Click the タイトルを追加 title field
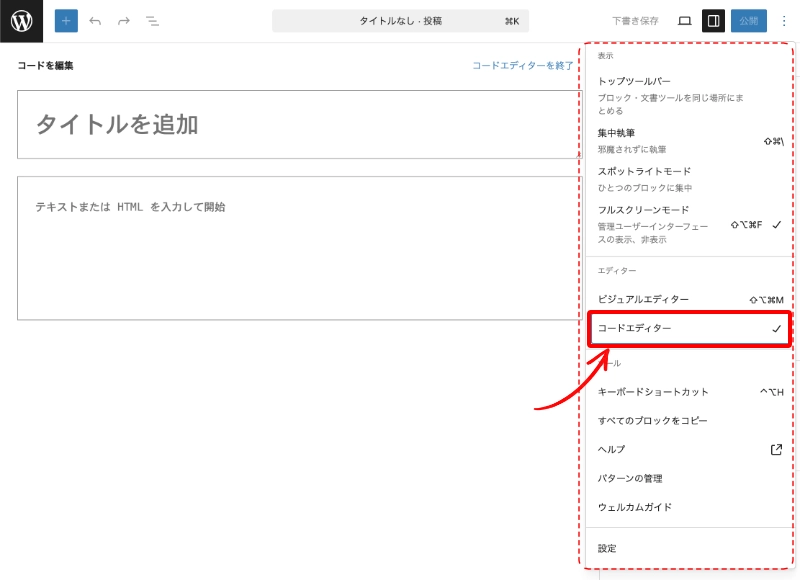 [290, 125]
